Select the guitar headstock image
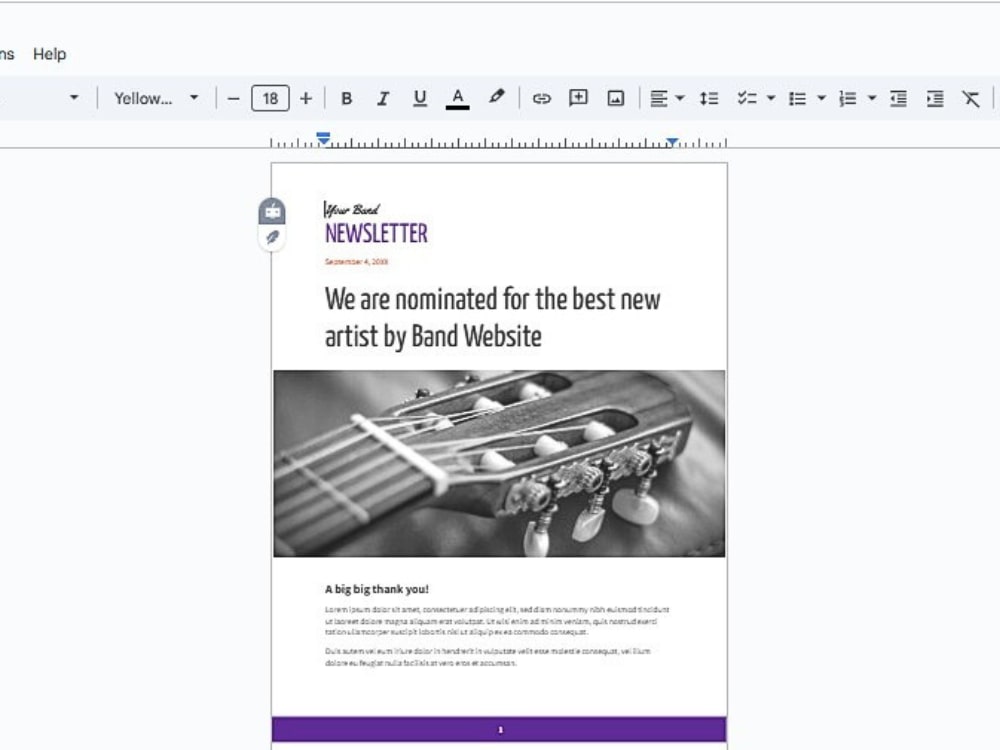This screenshot has width=1000, height=750. [x=499, y=464]
